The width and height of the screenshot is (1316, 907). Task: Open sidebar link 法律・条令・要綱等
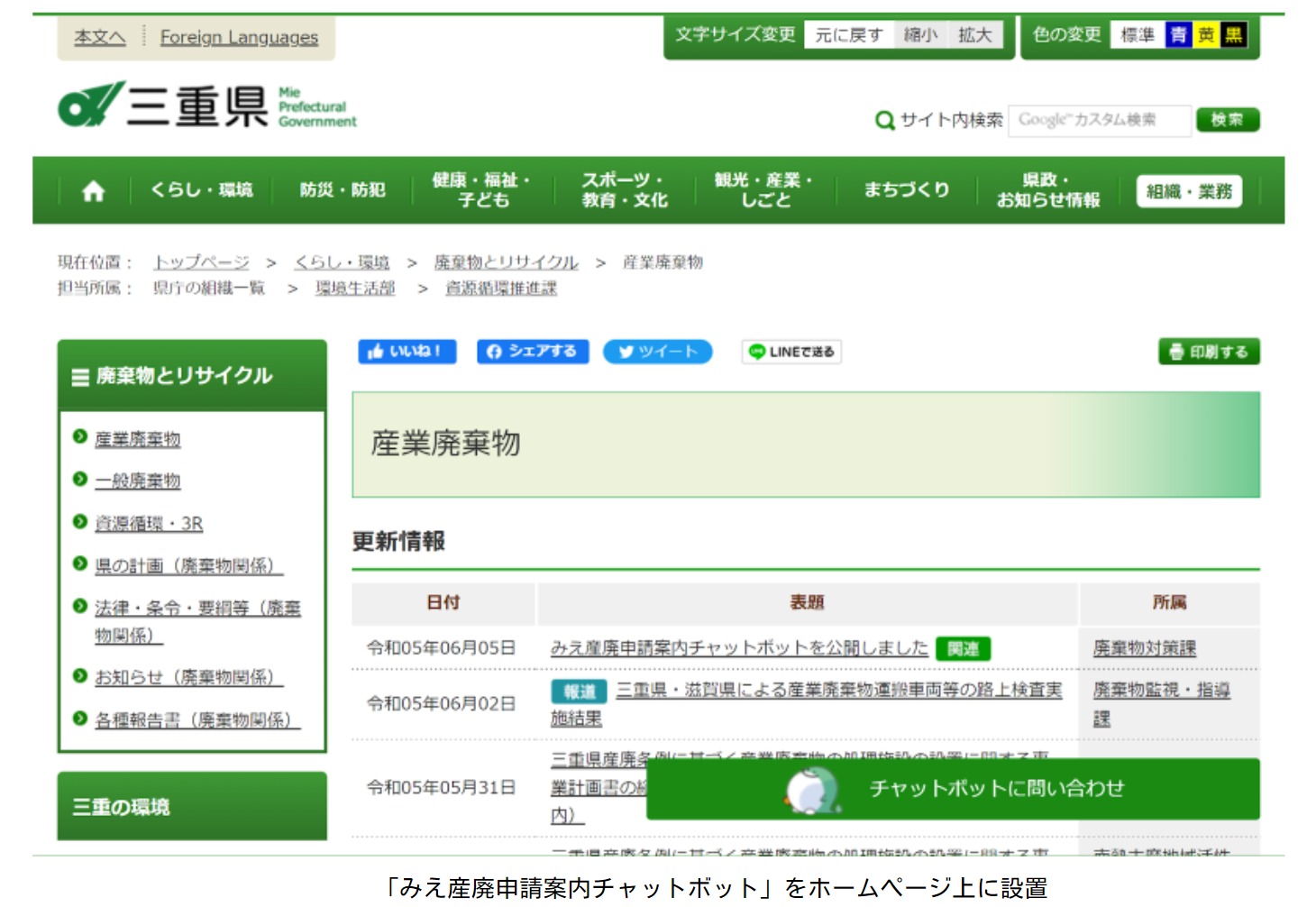tap(197, 622)
